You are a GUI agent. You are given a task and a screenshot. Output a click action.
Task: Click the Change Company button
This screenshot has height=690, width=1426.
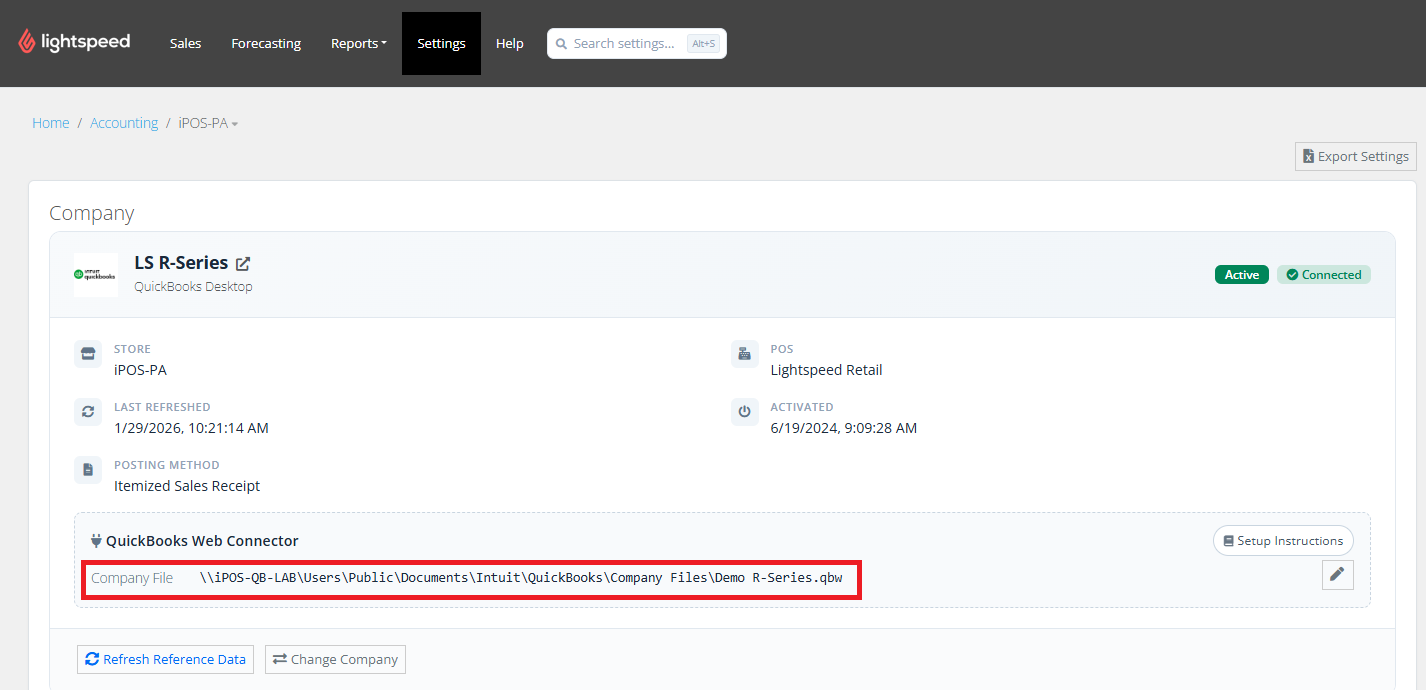[x=335, y=659]
